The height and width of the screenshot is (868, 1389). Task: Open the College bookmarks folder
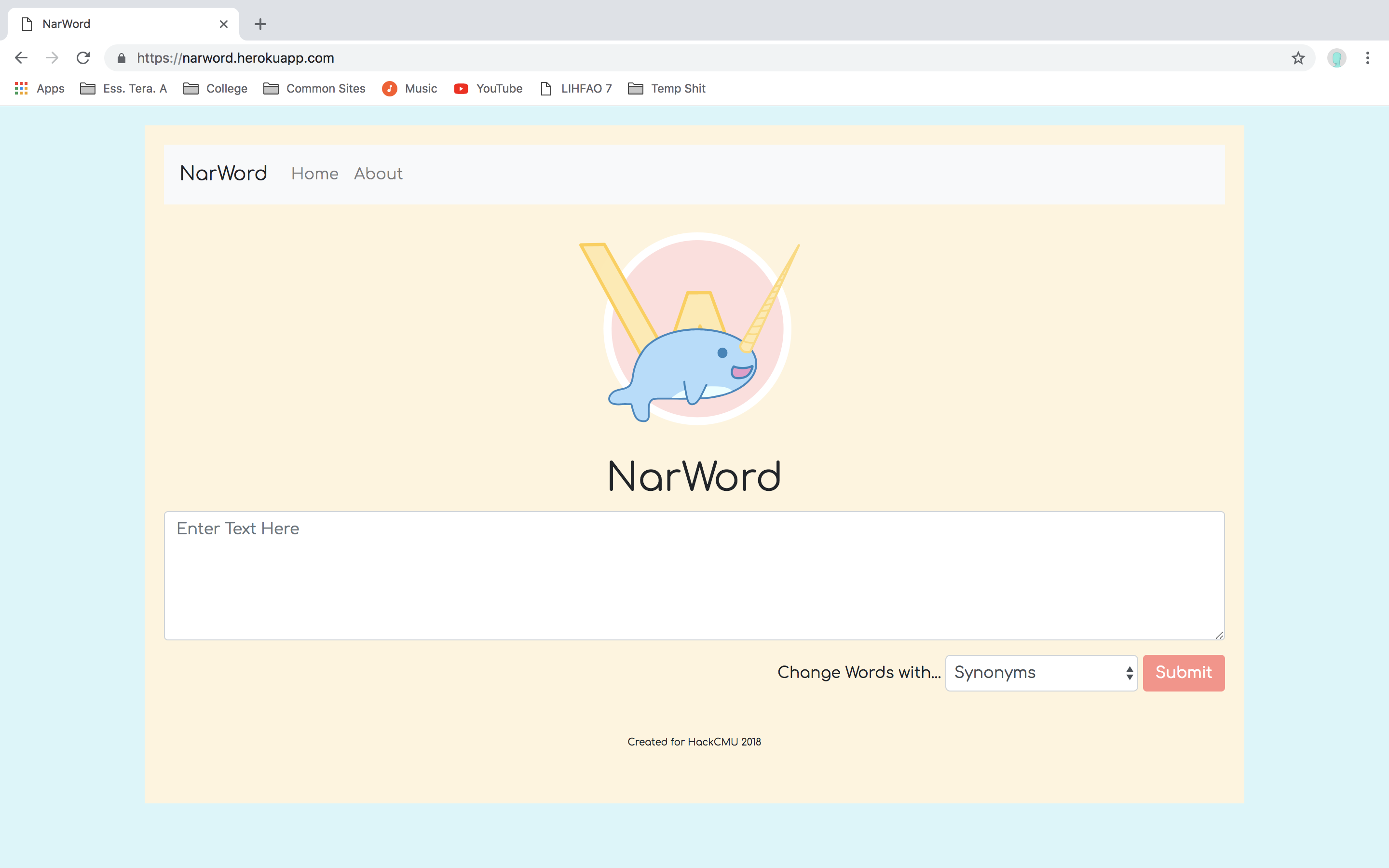(x=215, y=88)
